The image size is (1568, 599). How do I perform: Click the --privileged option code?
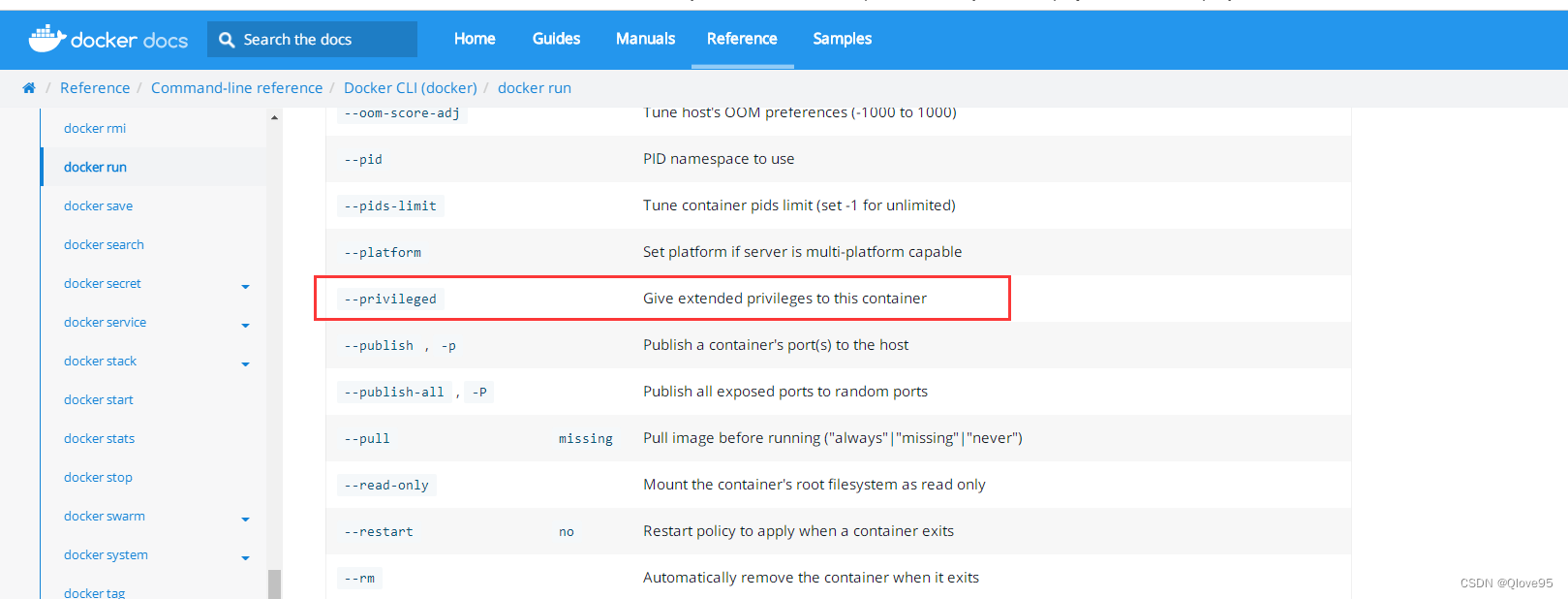point(390,299)
